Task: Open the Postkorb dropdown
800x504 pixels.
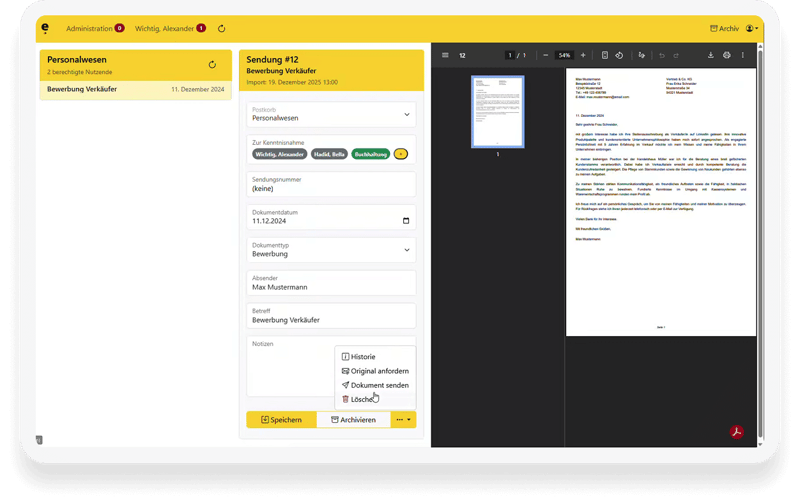Action: 331,115
